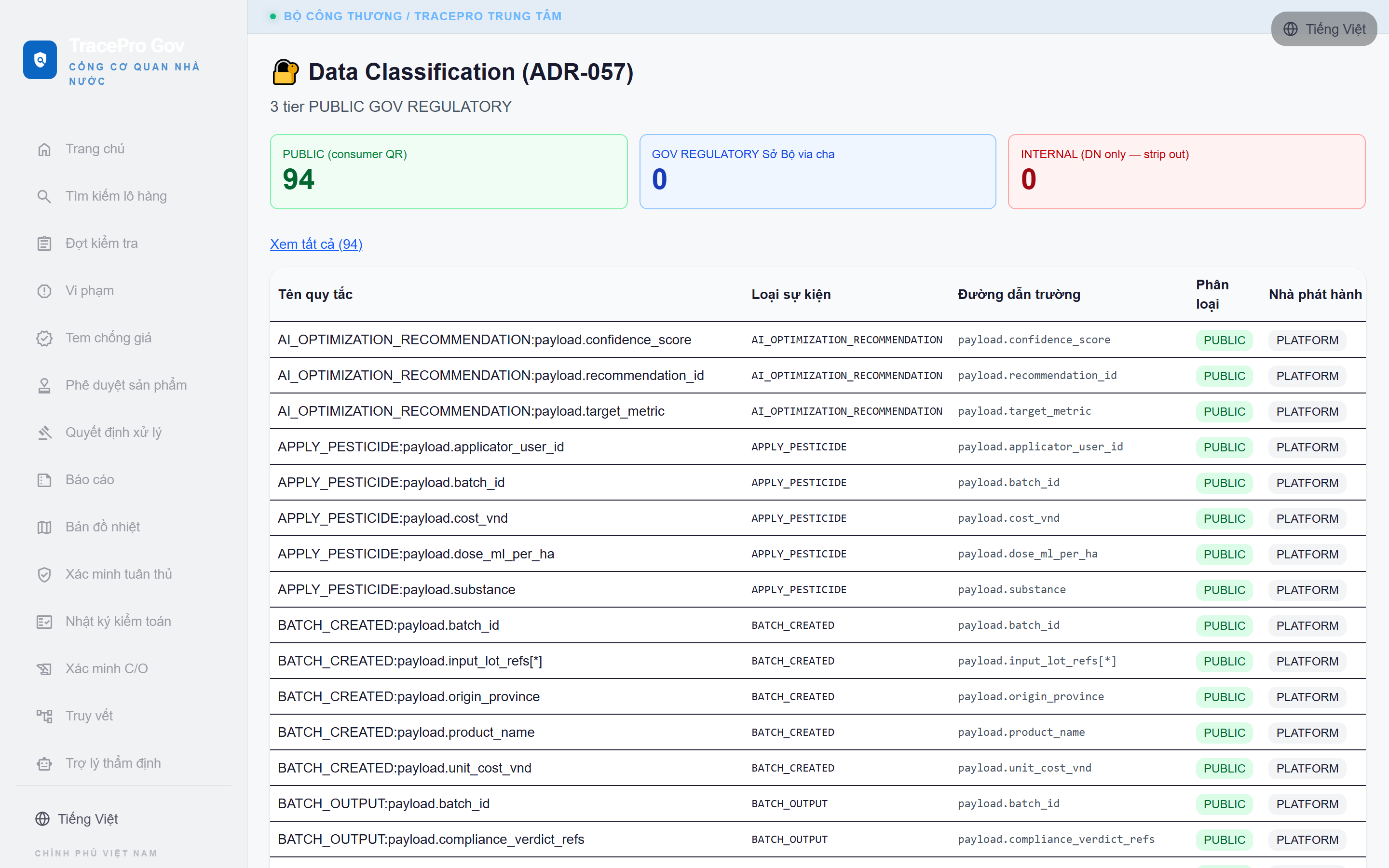The image size is (1389, 868).
Task: Click the Phê duyệt sản phẩm stamp icon
Action: [44, 385]
